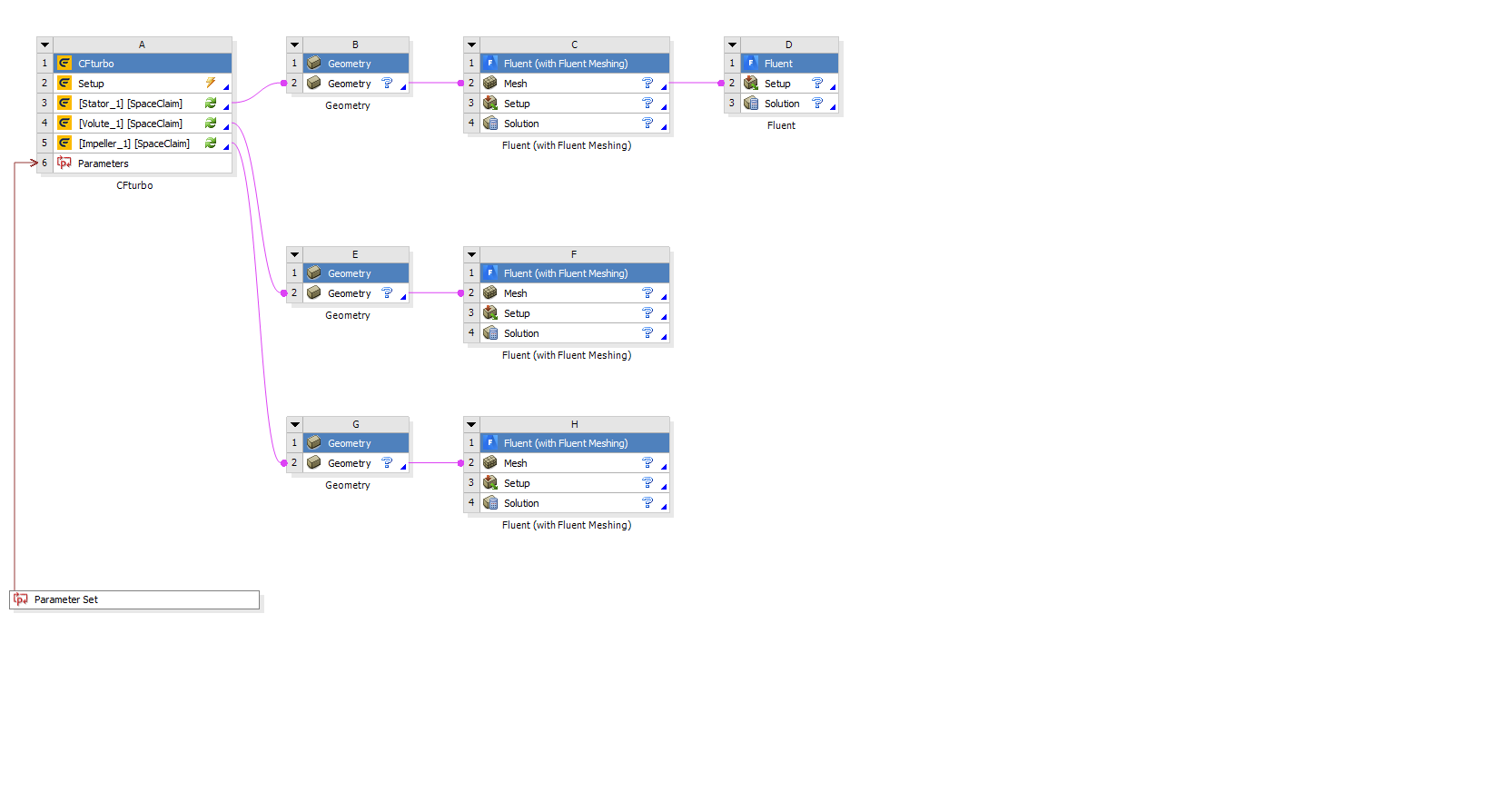Click the refresh status icon beside [Impeller_1] [SpaceClaim]
Screen dimensions: 1512x792
(211, 144)
